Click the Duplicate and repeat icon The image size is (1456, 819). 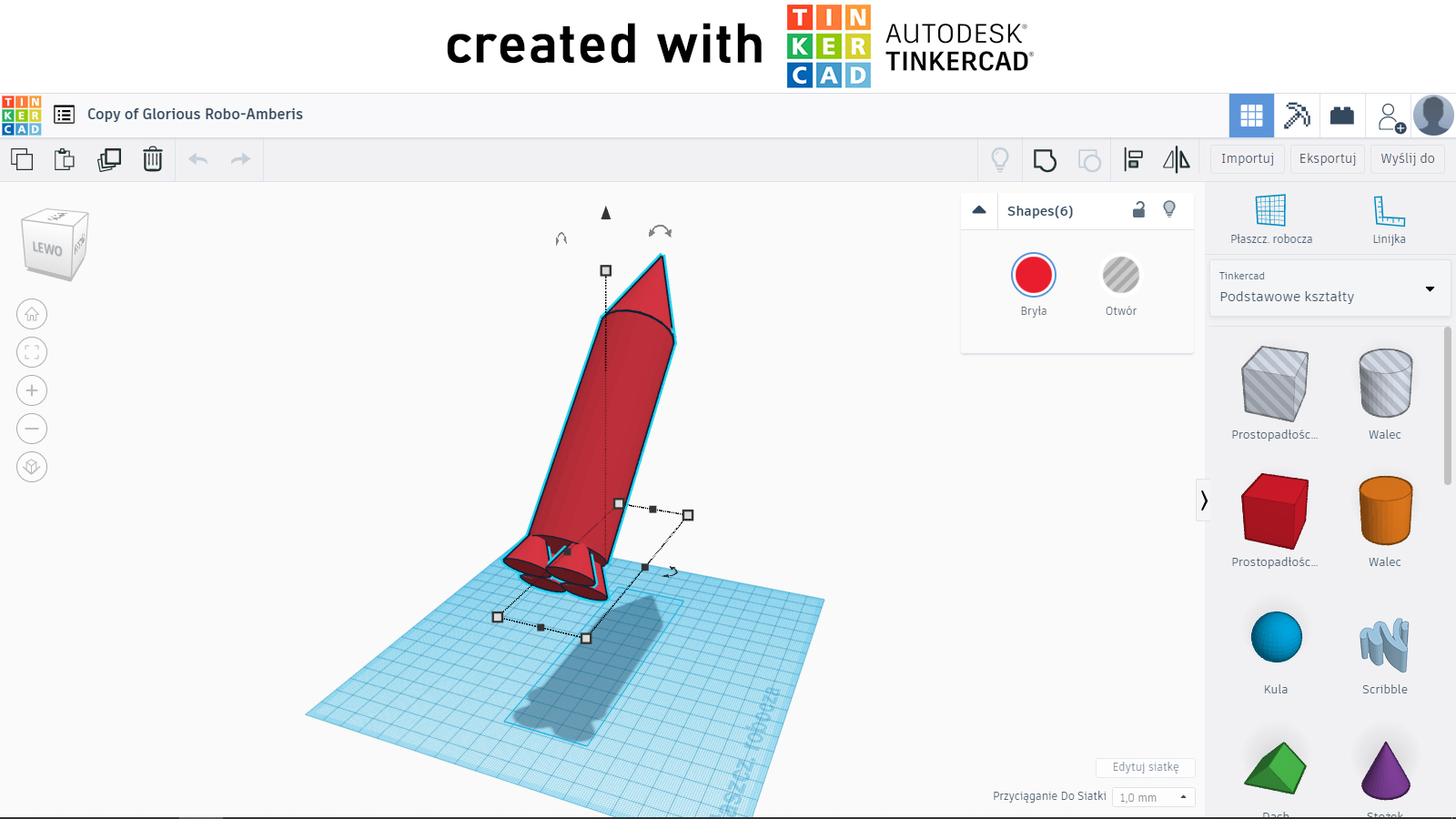109,159
